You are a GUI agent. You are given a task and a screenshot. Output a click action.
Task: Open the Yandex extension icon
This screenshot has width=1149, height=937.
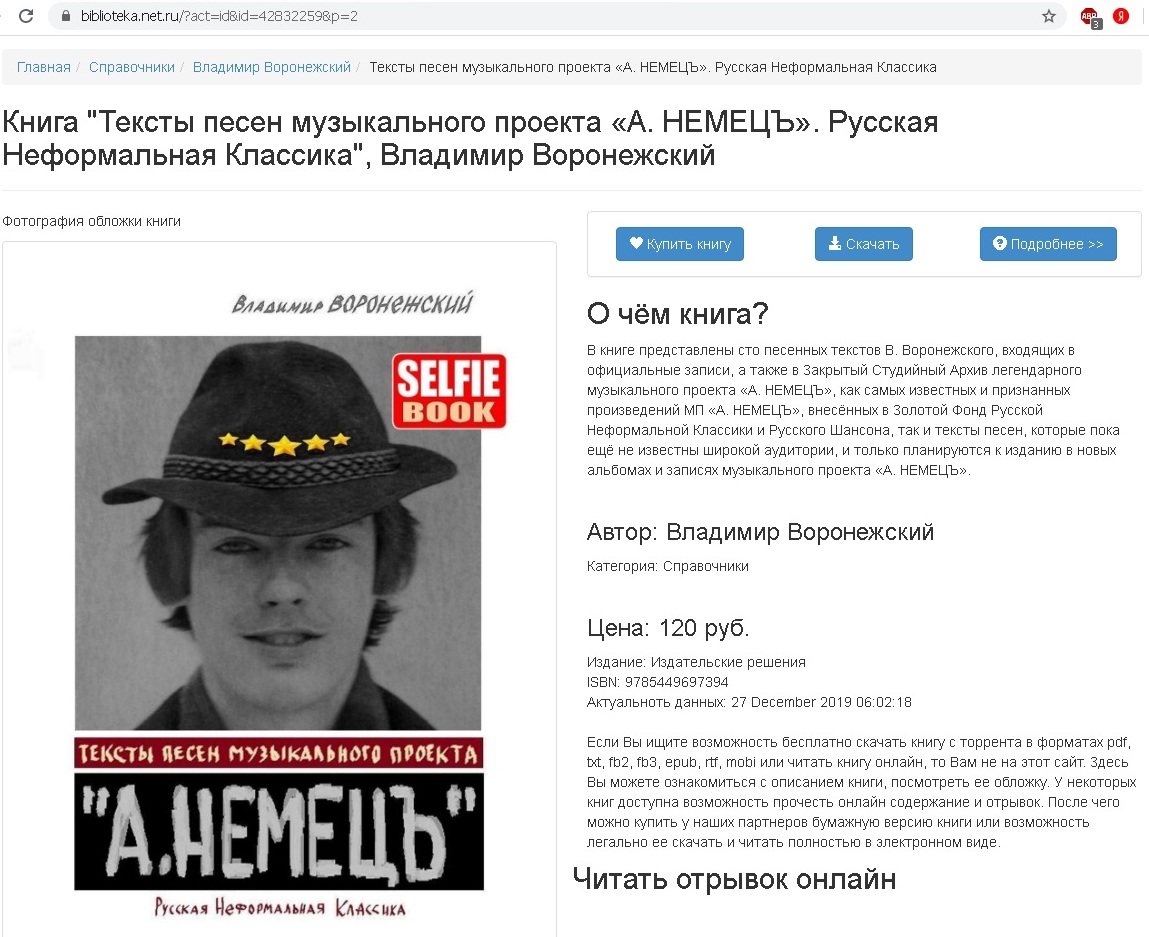click(x=1121, y=15)
